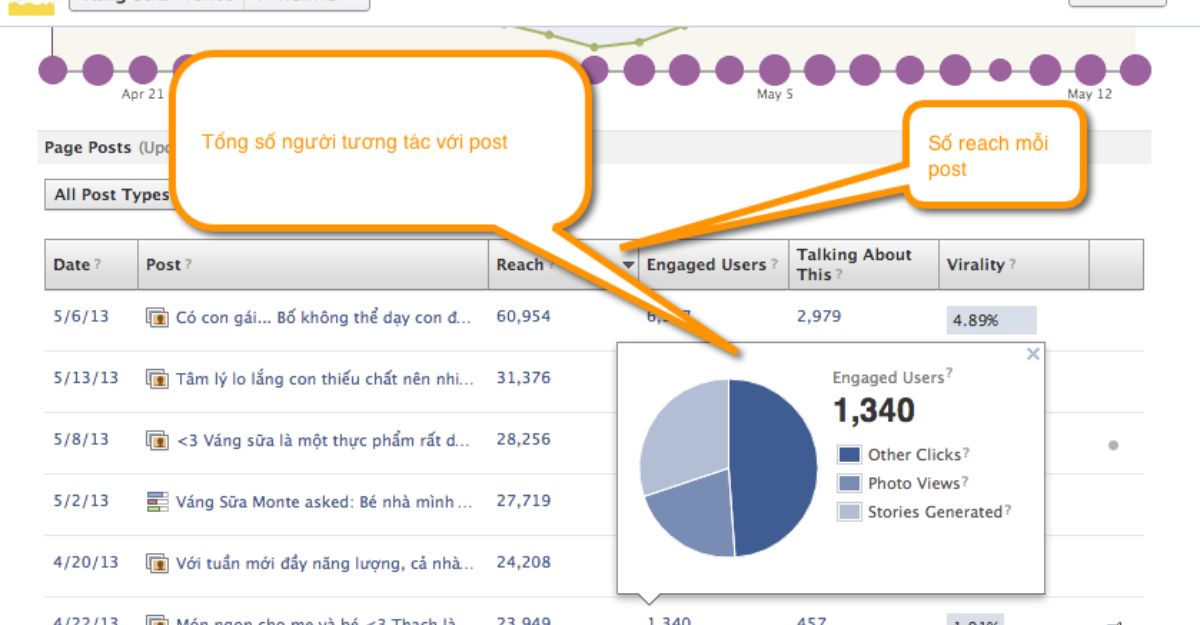1200x625 pixels.
Task: Click the Stories Generated legend color swatch
Action: pyautogui.click(x=848, y=512)
